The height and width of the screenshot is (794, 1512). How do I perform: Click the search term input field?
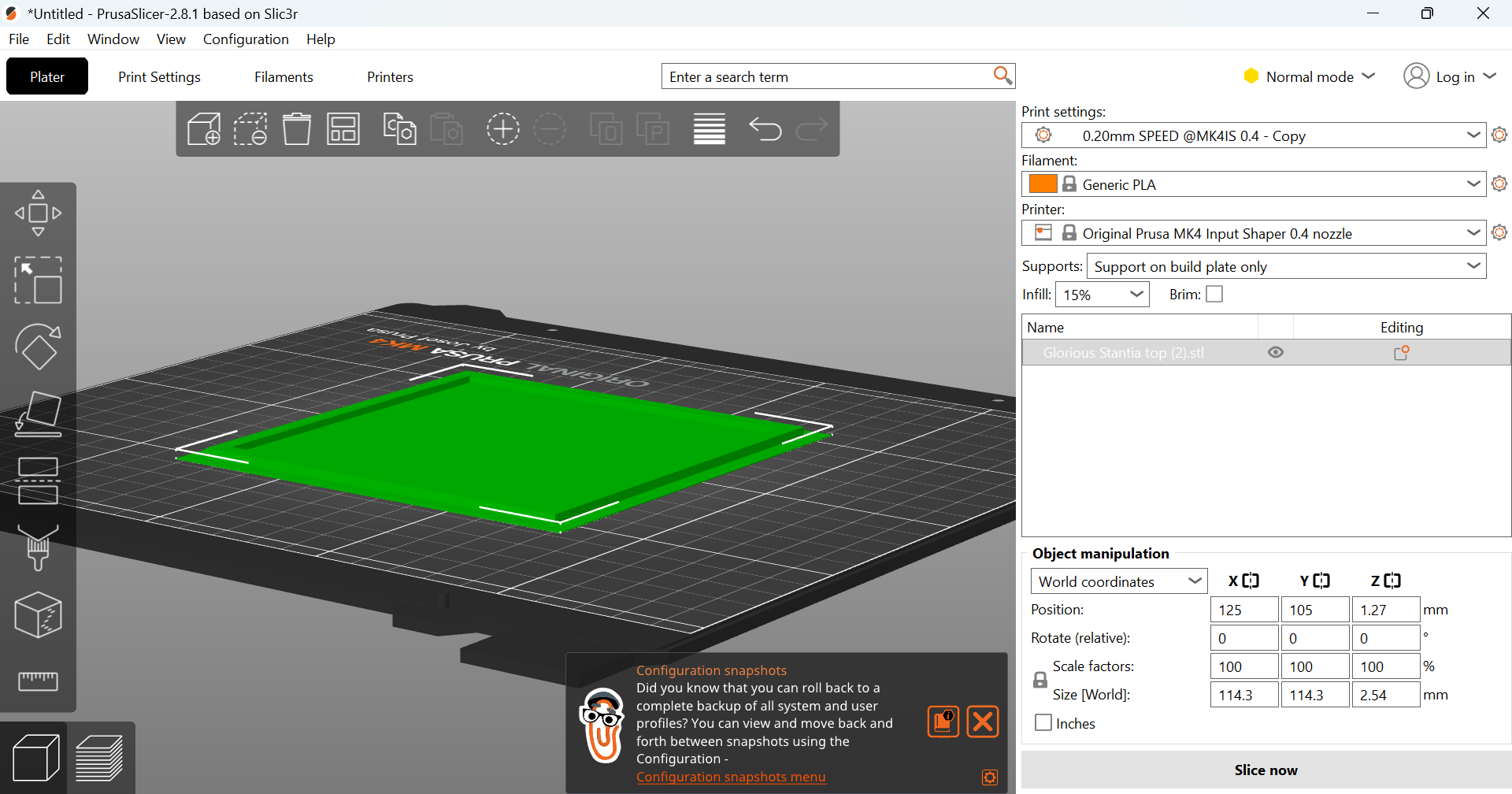(828, 76)
